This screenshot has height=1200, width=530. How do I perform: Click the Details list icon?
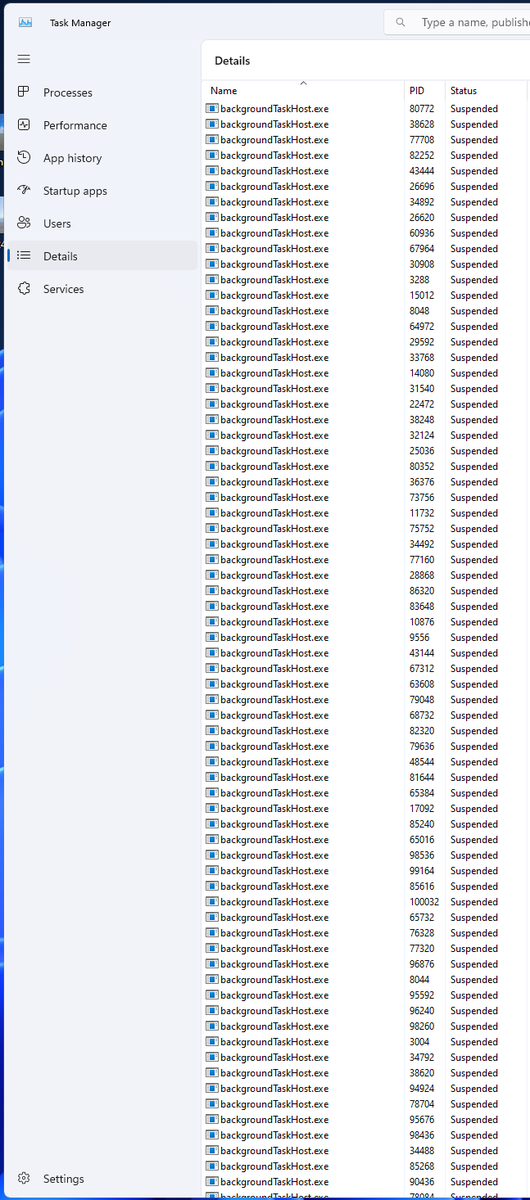click(x=24, y=256)
